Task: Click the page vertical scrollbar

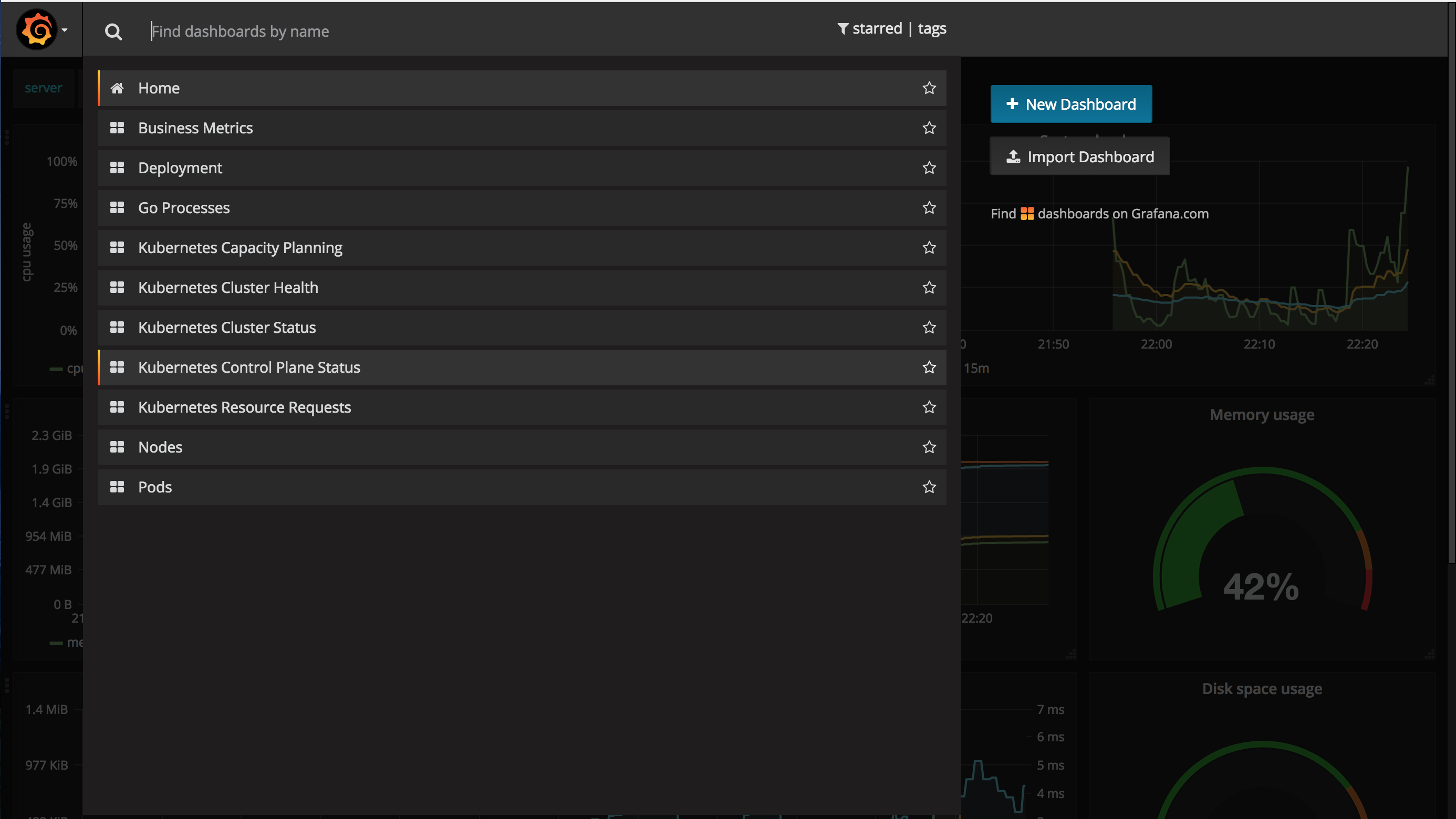Action: click(1451, 282)
